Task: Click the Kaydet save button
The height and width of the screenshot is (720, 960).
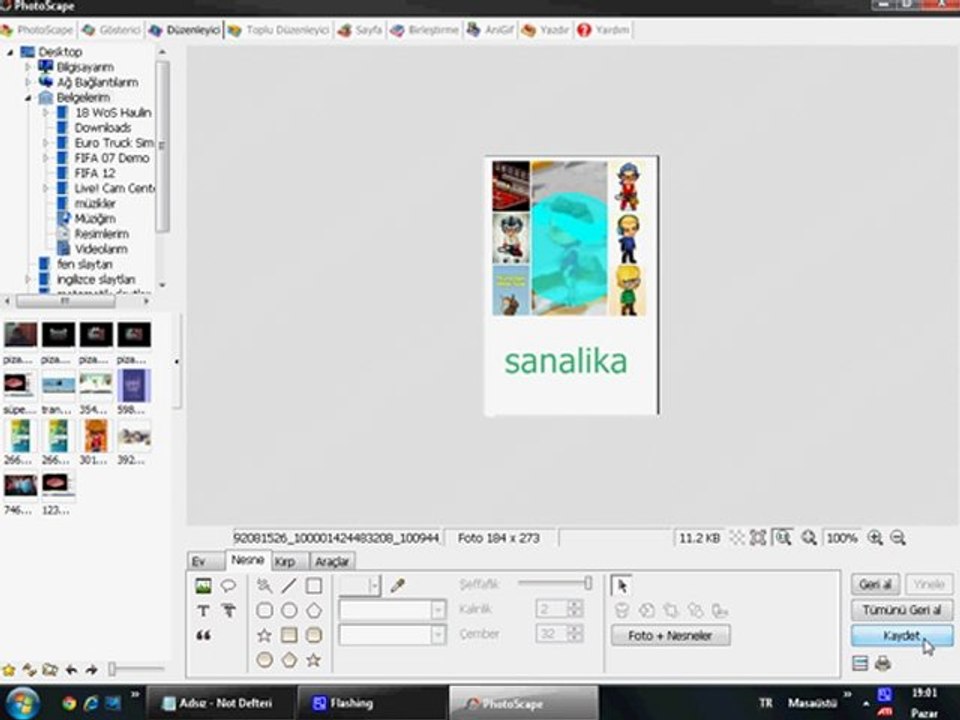Action: point(902,636)
